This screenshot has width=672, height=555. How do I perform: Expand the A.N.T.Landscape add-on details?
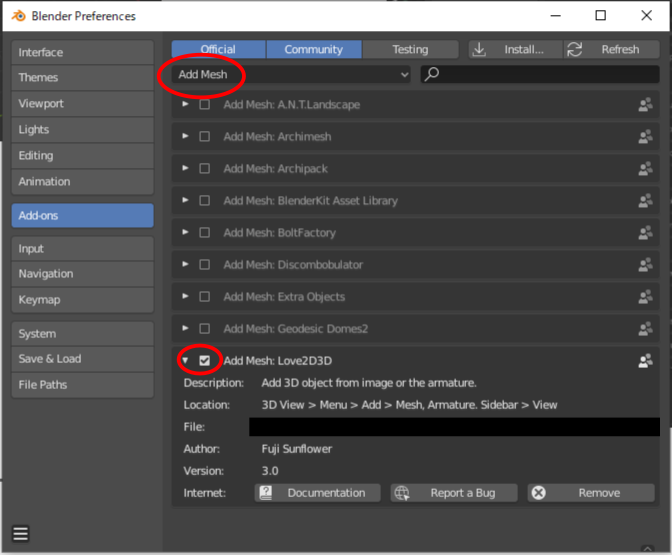(185, 104)
